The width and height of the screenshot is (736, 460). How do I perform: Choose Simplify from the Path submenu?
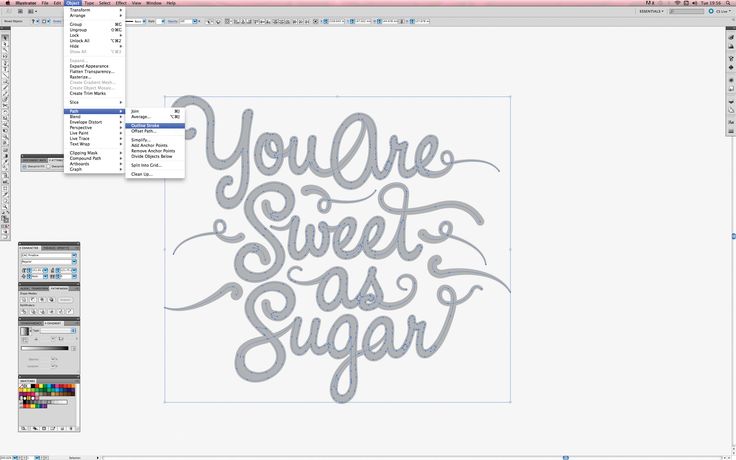tap(155, 140)
